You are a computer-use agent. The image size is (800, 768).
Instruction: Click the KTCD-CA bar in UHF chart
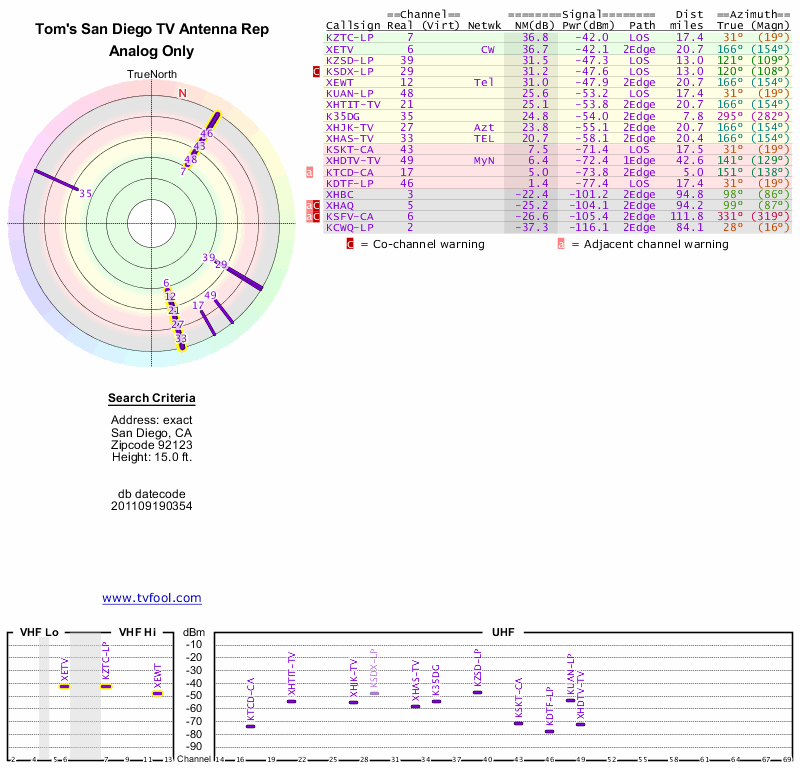(x=250, y=726)
